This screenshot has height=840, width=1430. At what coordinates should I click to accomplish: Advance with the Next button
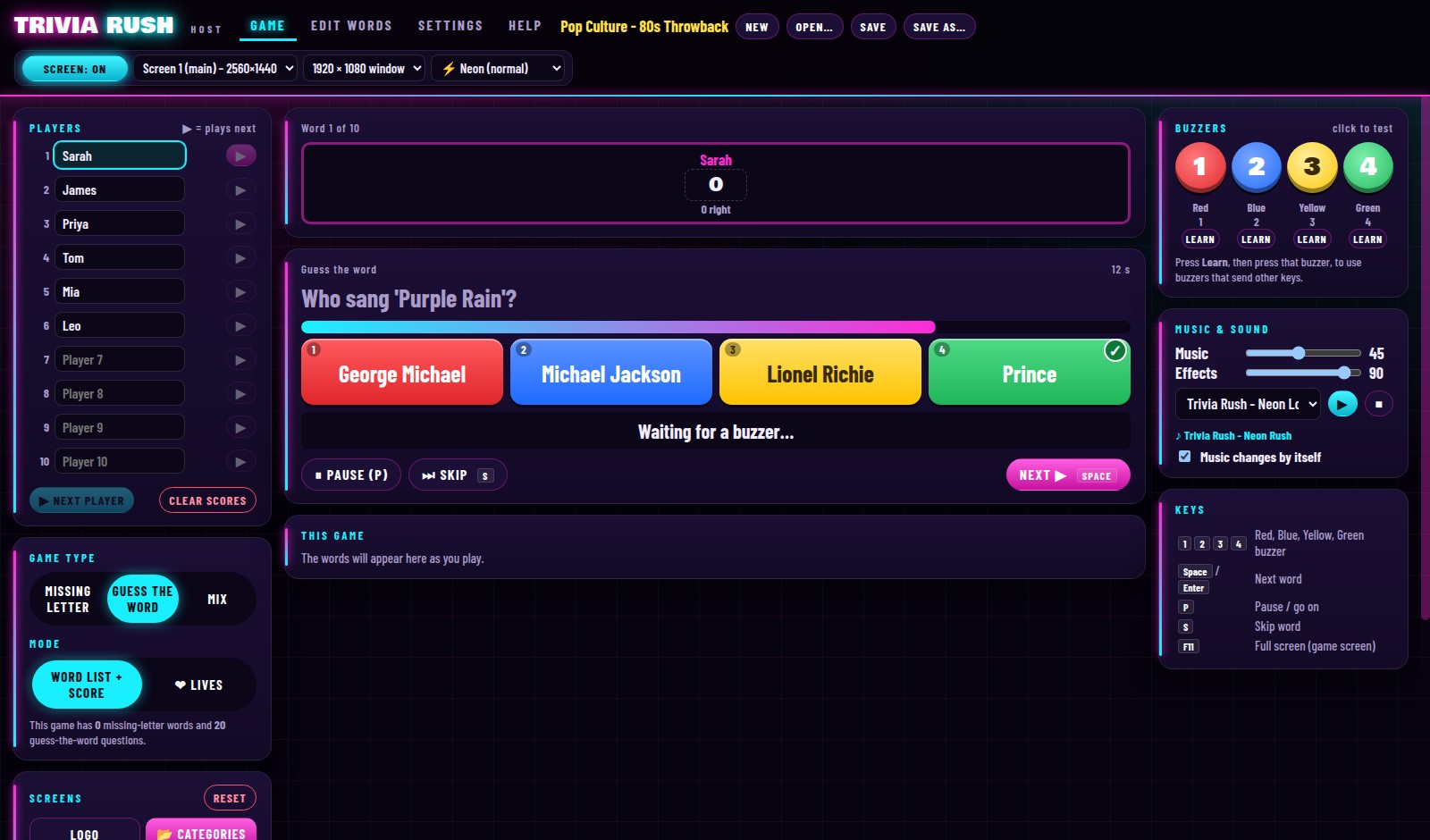click(x=1068, y=475)
